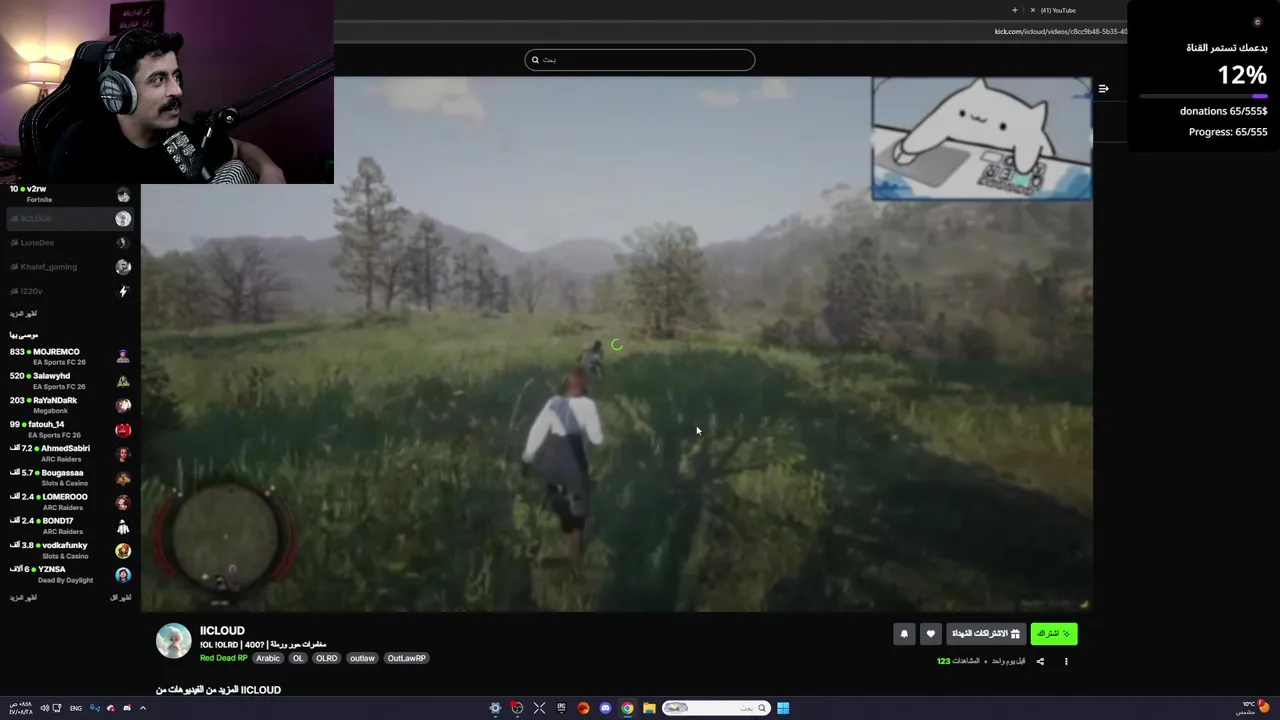Open the weather widget on the taskbar
The image size is (1280, 720).
(1255, 707)
